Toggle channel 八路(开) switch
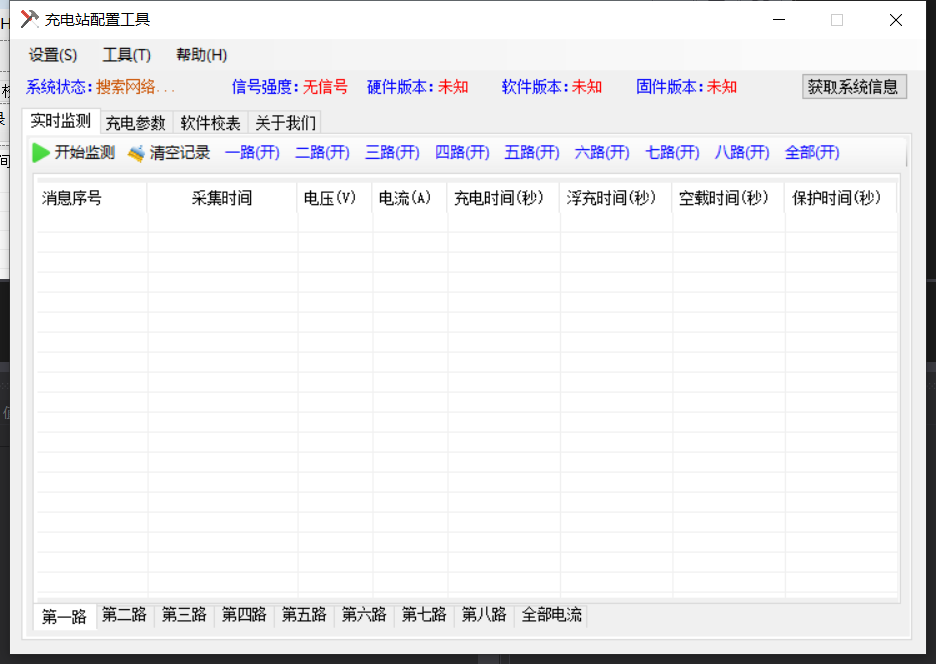Screen dimensions: 936x664 (742, 153)
